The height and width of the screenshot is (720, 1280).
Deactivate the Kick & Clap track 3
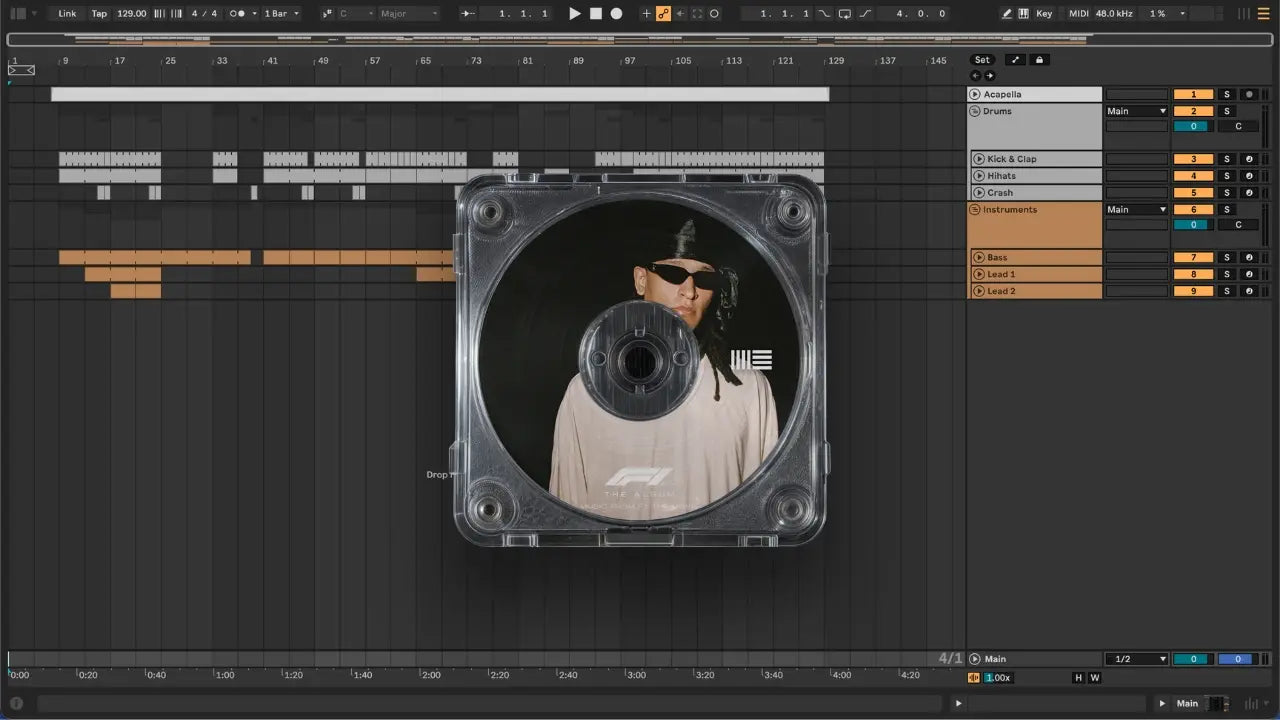click(1193, 159)
